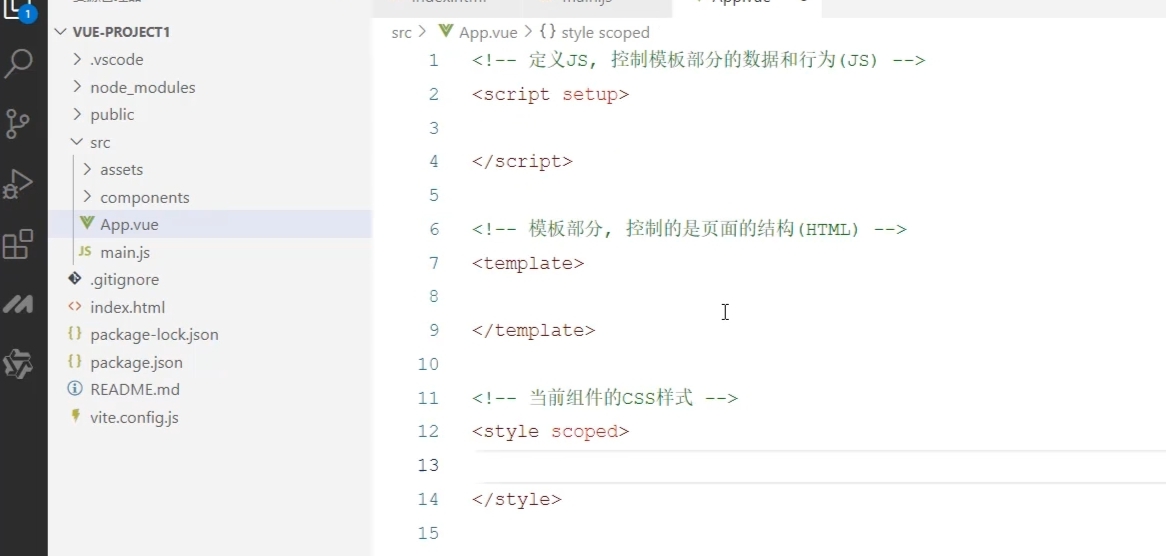Open vite.config.js file

coord(135,417)
